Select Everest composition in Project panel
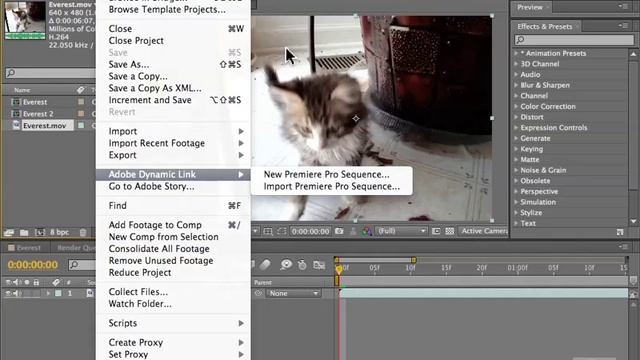The height and width of the screenshot is (360, 640). 35,102
